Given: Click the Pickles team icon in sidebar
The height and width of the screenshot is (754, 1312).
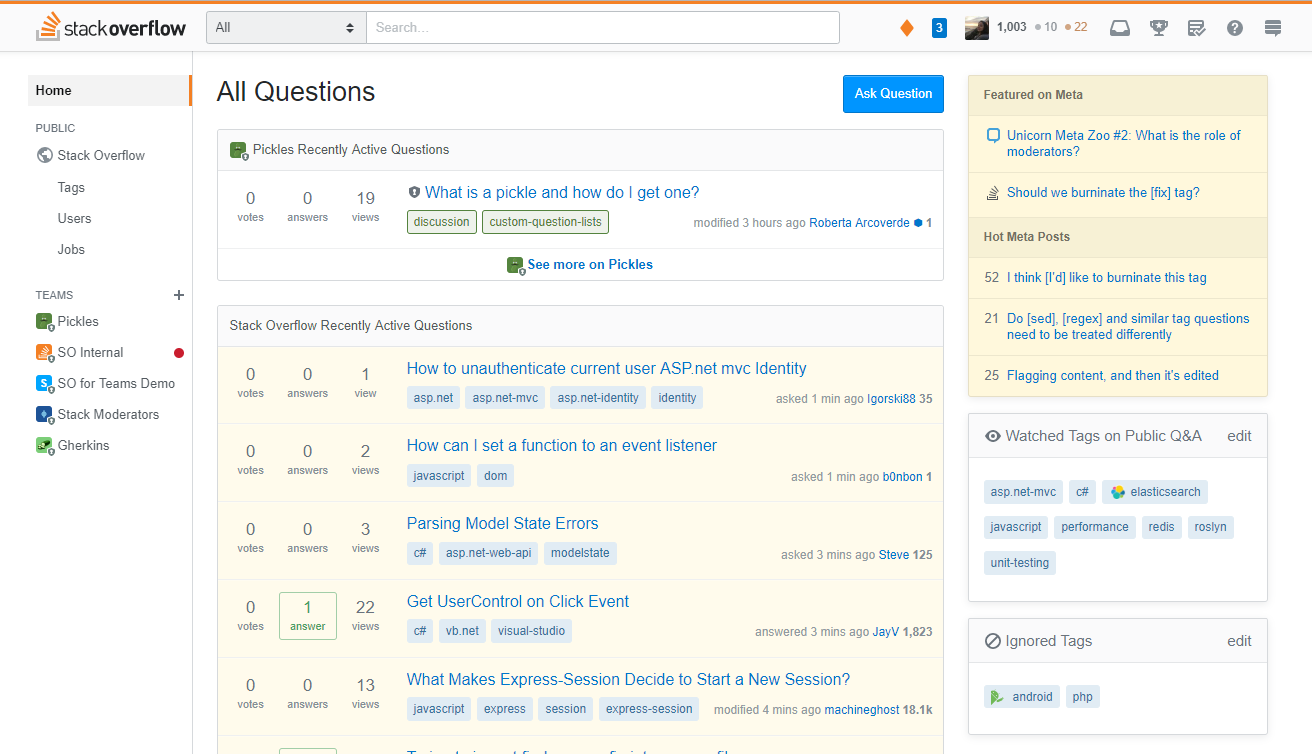Looking at the screenshot, I should coord(44,321).
